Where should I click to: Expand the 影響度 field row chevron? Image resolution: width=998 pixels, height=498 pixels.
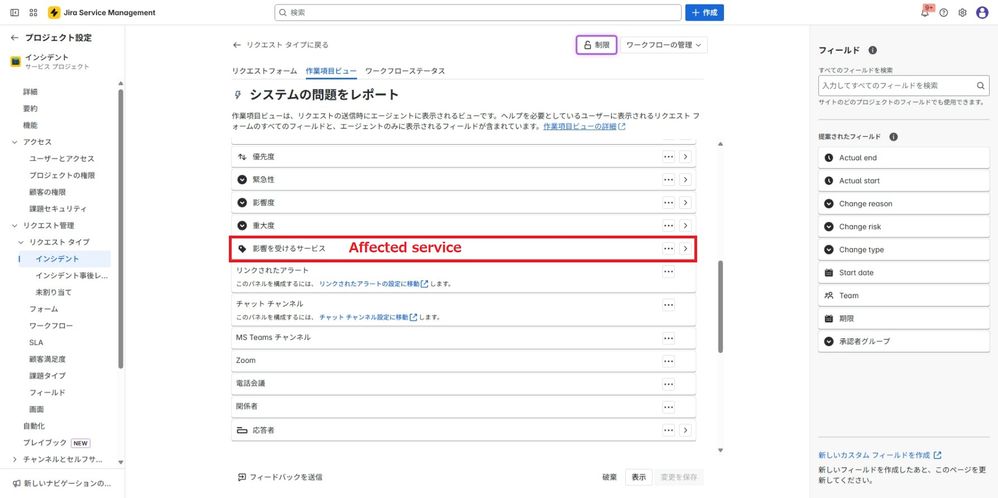click(x=685, y=203)
